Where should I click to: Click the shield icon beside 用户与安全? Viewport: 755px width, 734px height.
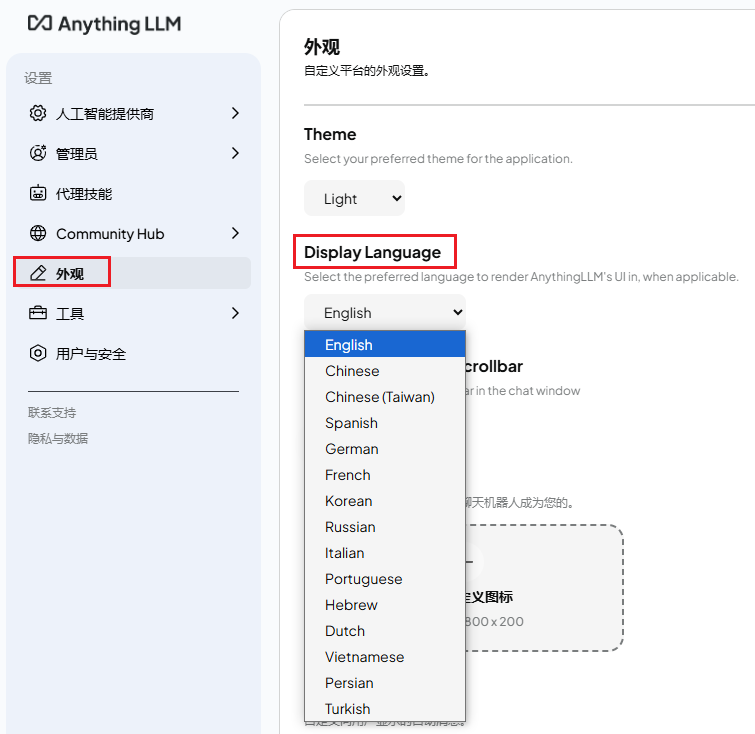coord(38,353)
